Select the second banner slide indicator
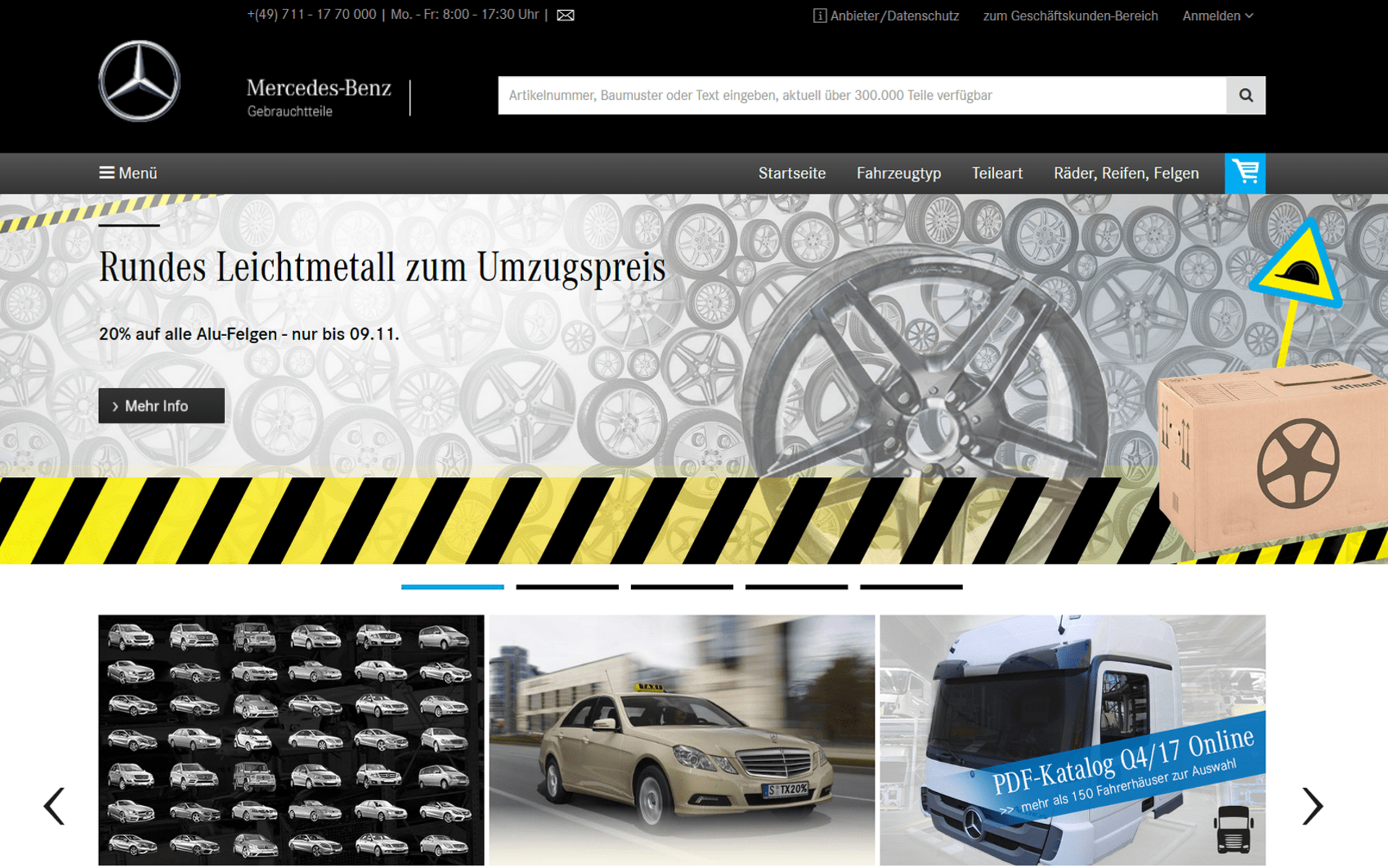1388x868 pixels. [567, 587]
